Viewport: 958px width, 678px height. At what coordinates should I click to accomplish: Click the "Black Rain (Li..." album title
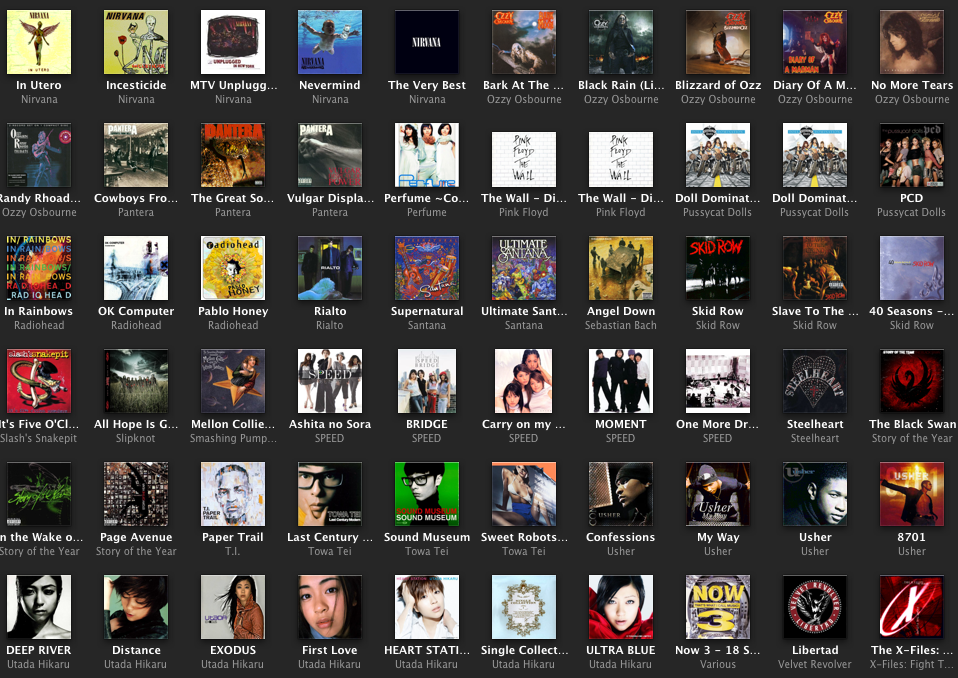621,85
